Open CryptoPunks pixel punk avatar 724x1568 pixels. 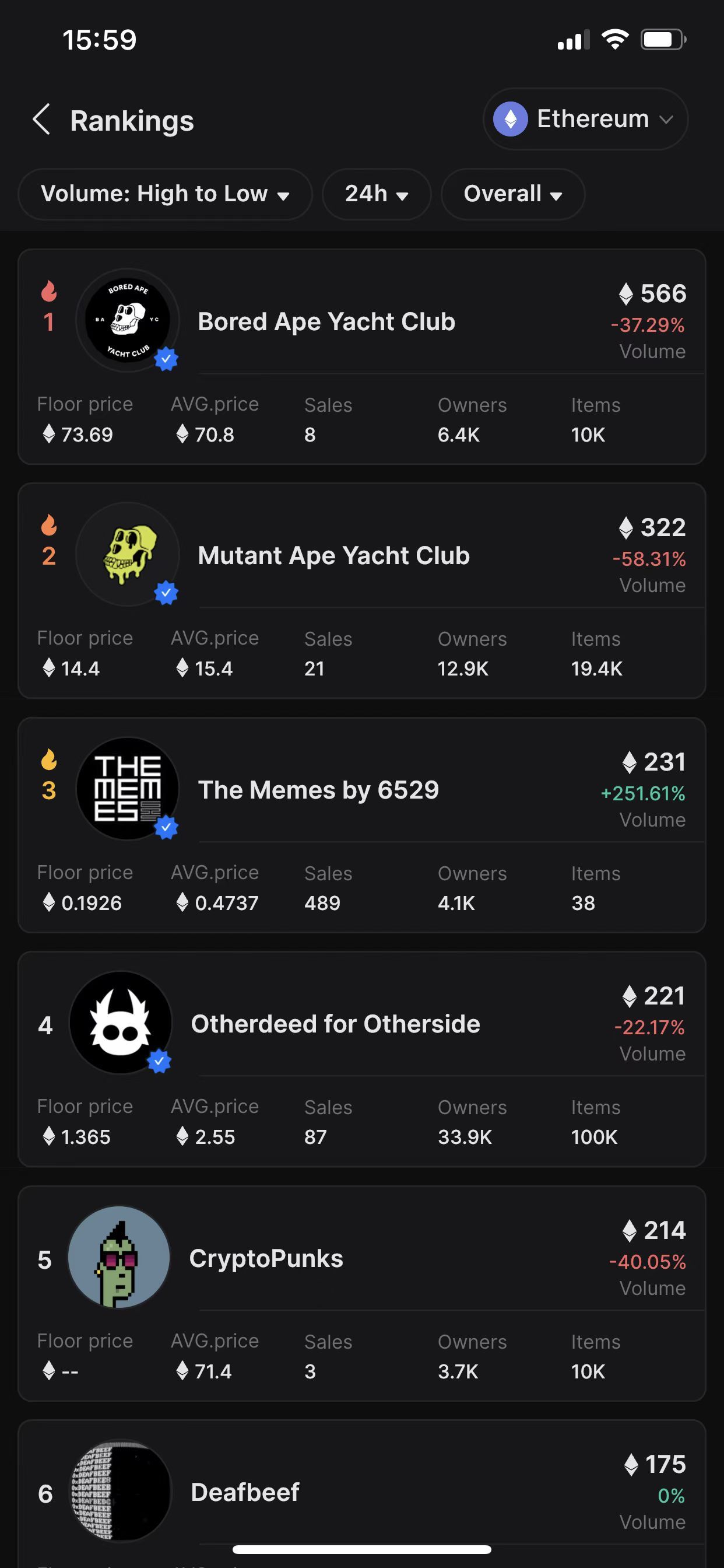click(119, 1257)
